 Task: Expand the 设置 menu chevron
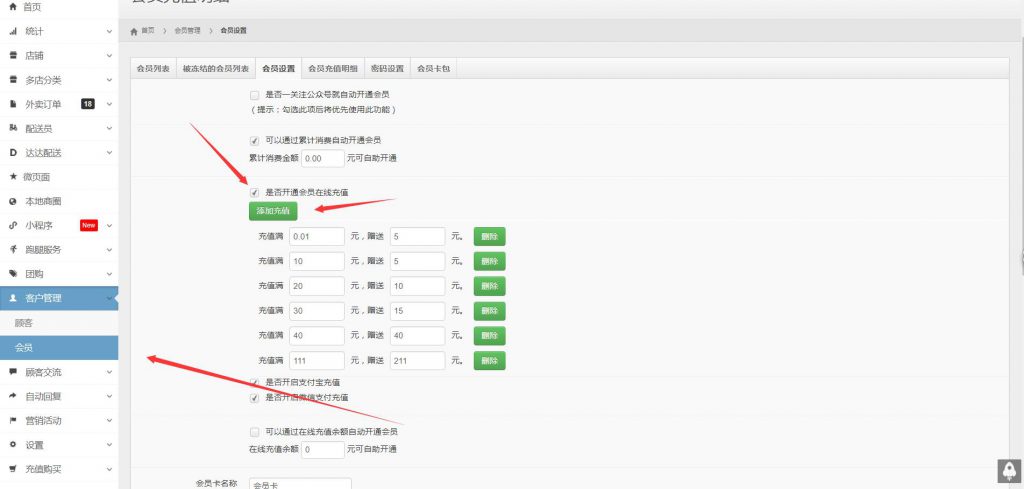(109, 445)
